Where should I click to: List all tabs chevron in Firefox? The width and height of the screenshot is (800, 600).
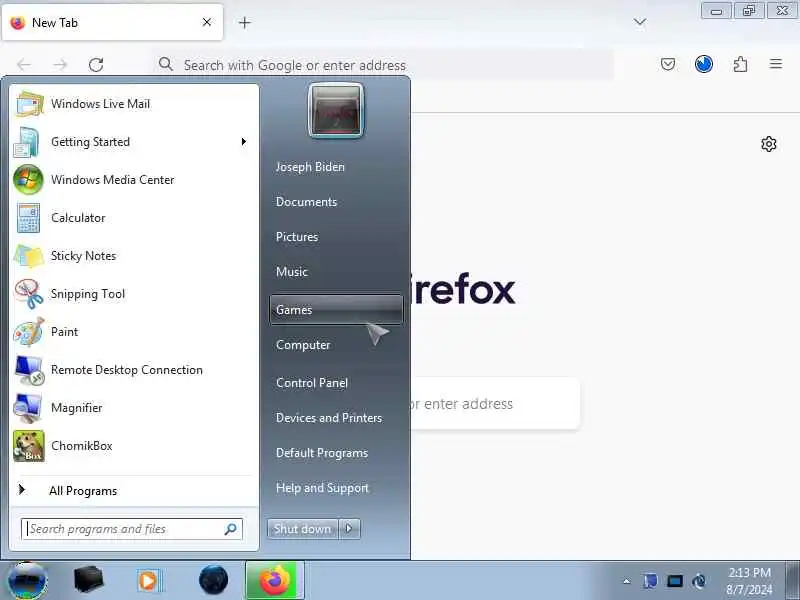640,22
